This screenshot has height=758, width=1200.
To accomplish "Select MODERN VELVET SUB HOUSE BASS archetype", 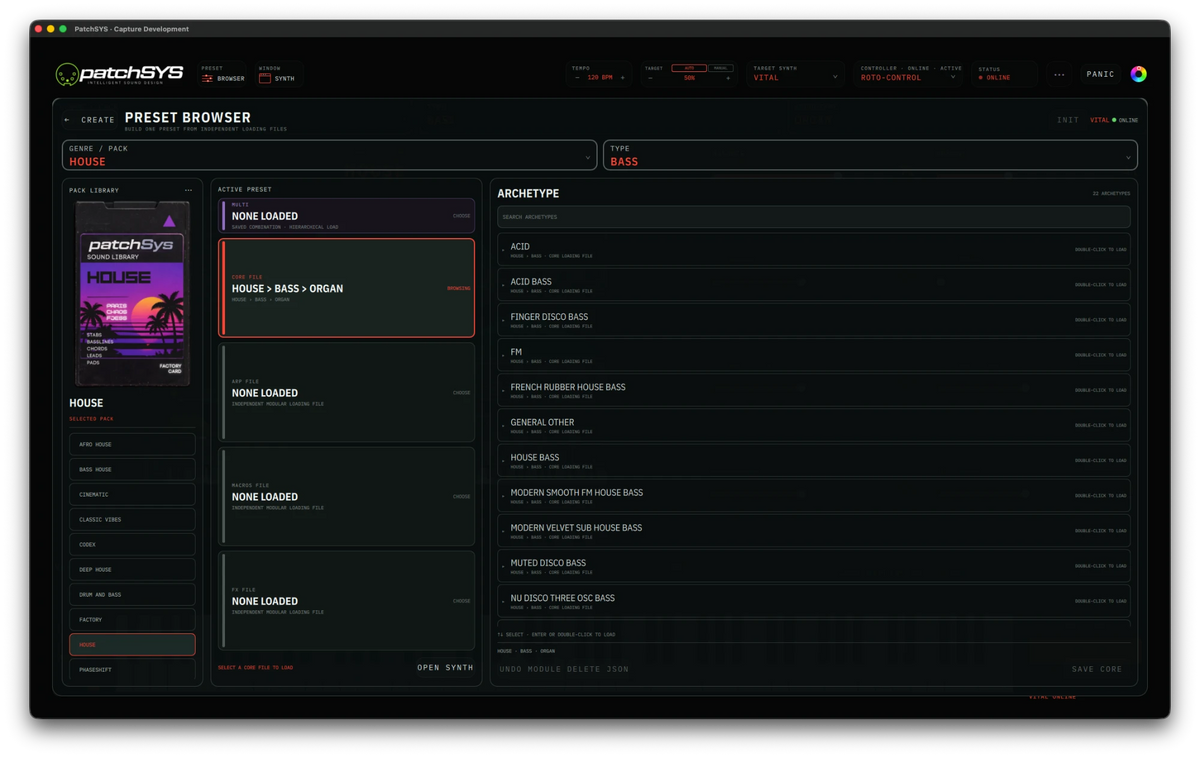I will pyautogui.click(x=814, y=530).
